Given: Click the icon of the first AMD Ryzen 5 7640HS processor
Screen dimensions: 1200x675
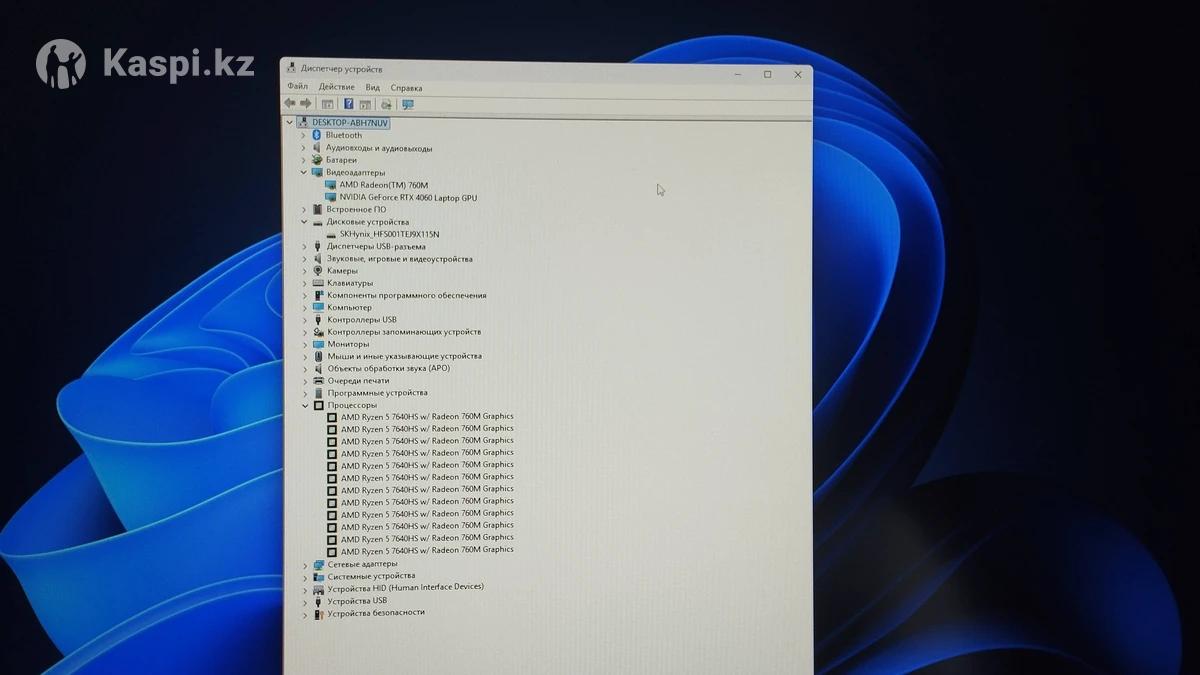Looking at the screenshot, I should (332, 417).
